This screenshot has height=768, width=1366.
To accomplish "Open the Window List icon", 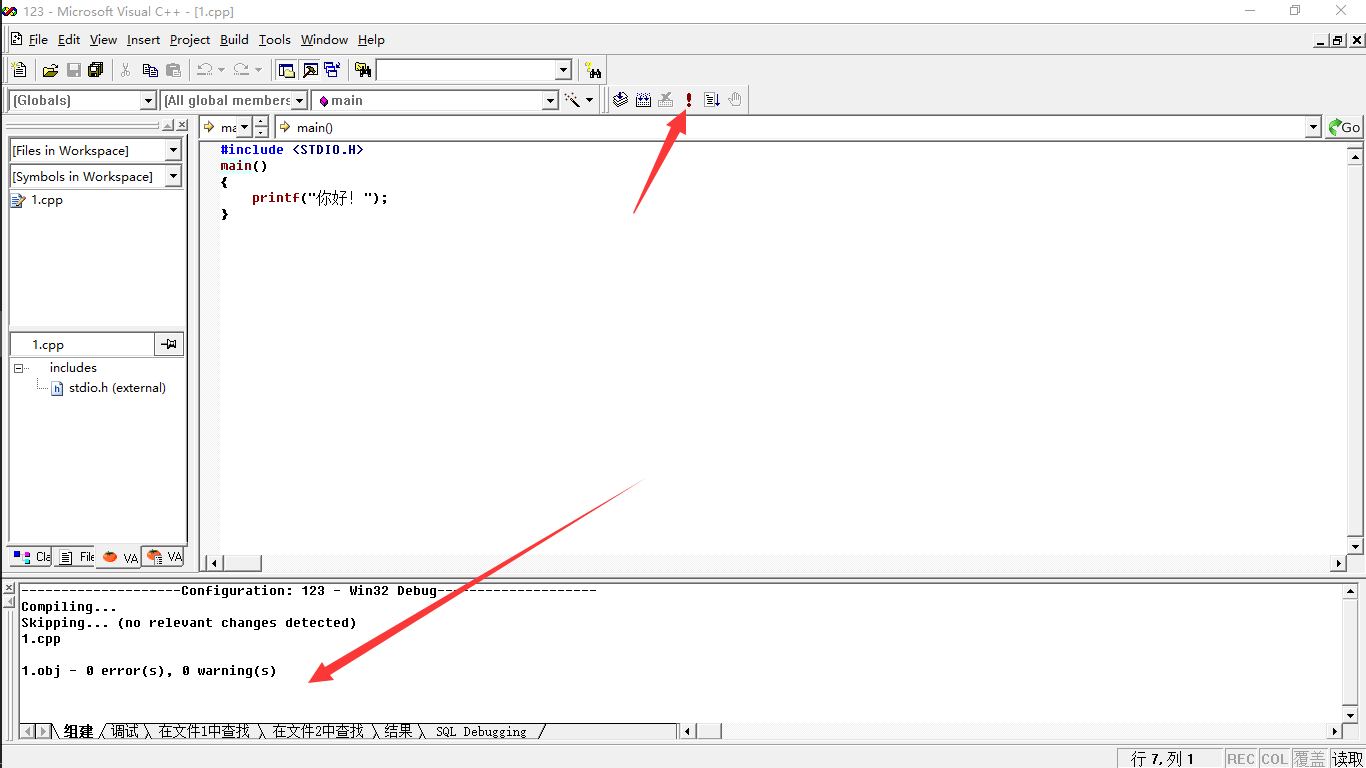I will pyautogui.click(x=332, y=70).
